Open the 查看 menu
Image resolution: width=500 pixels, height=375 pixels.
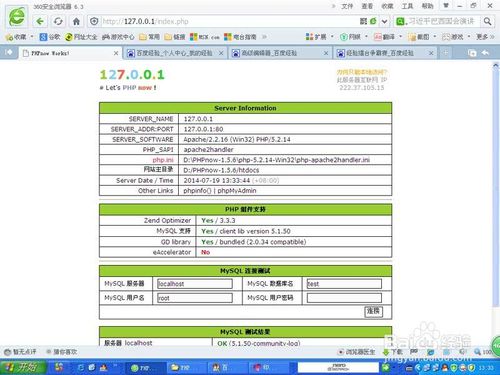click(x=367, y=6)
